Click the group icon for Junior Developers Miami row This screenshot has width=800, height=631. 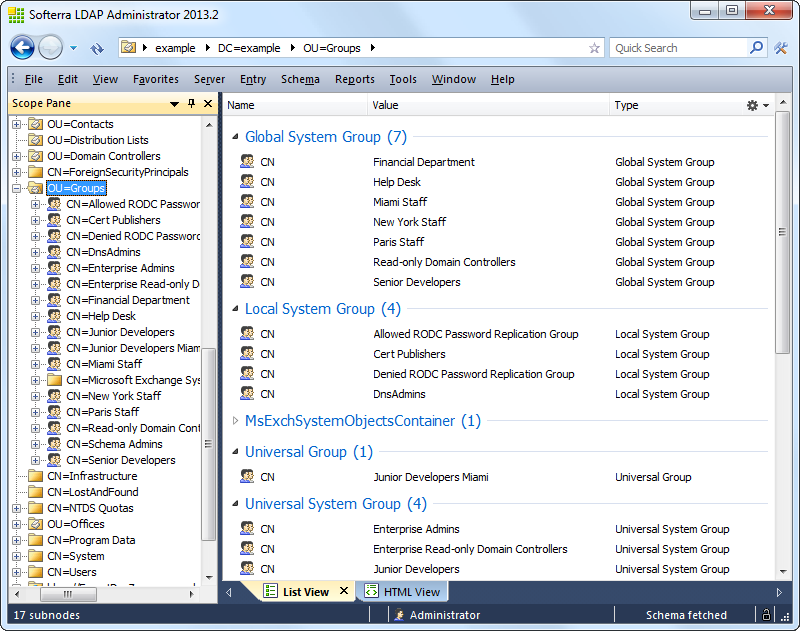pyautogui.click(x=247, y=476)
